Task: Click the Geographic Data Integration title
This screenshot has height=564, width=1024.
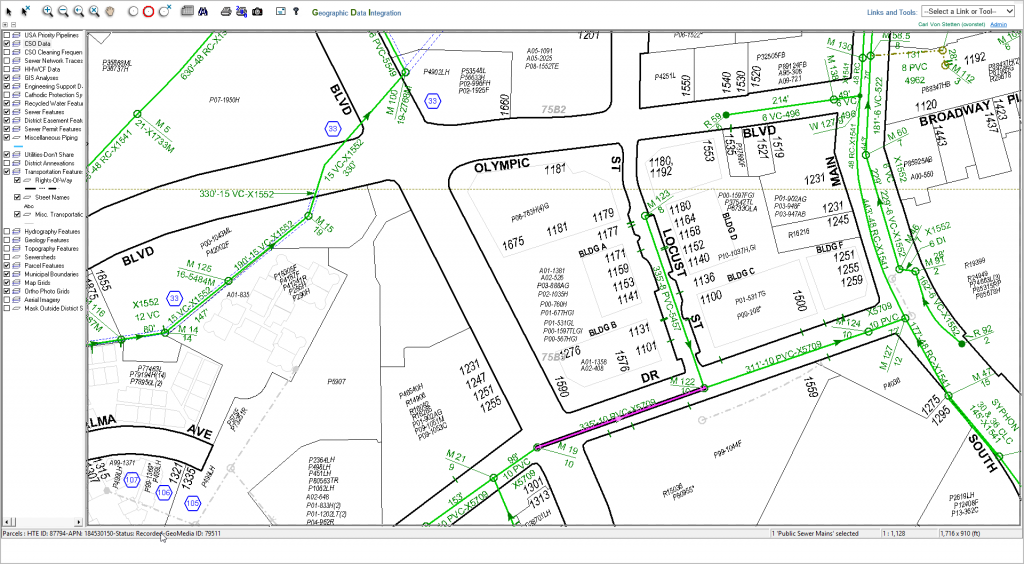Action: 356,13
